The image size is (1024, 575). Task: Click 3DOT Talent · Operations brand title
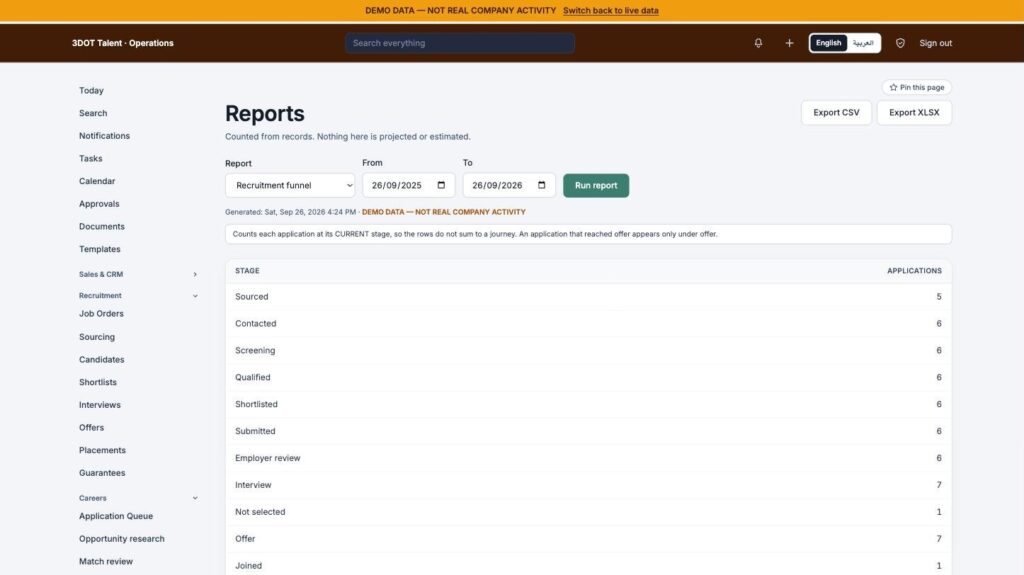(x=123, y=43)
